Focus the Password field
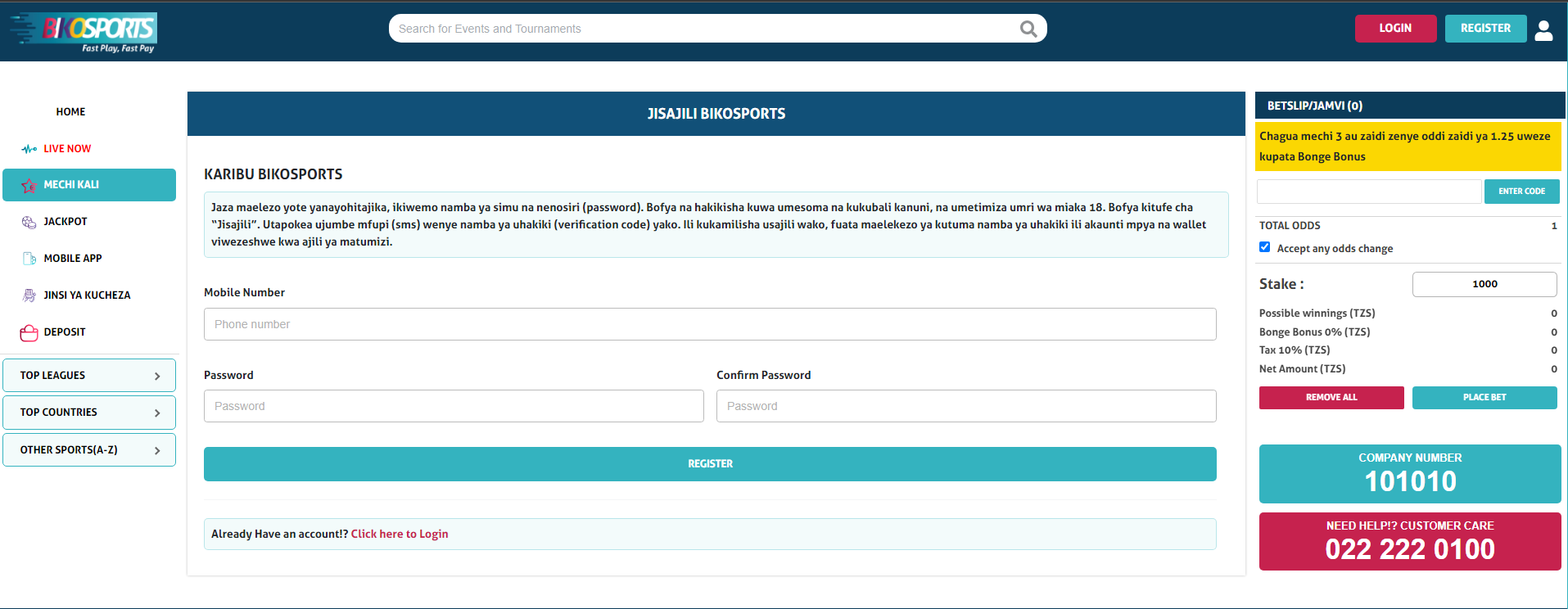 click(454, 406)
